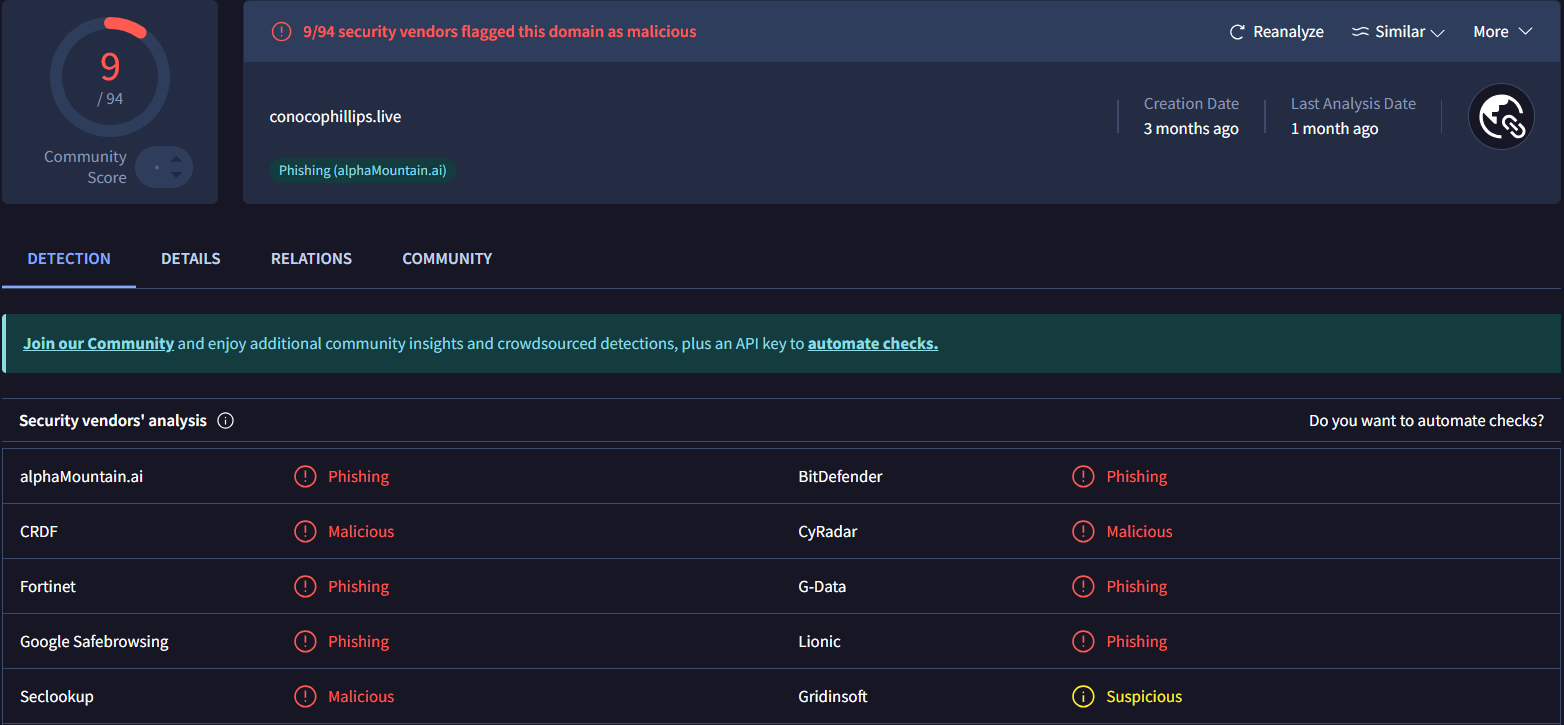Click Seclookup Malicious warning icon
The image size is (1564, 725).
tap(305, 697)
